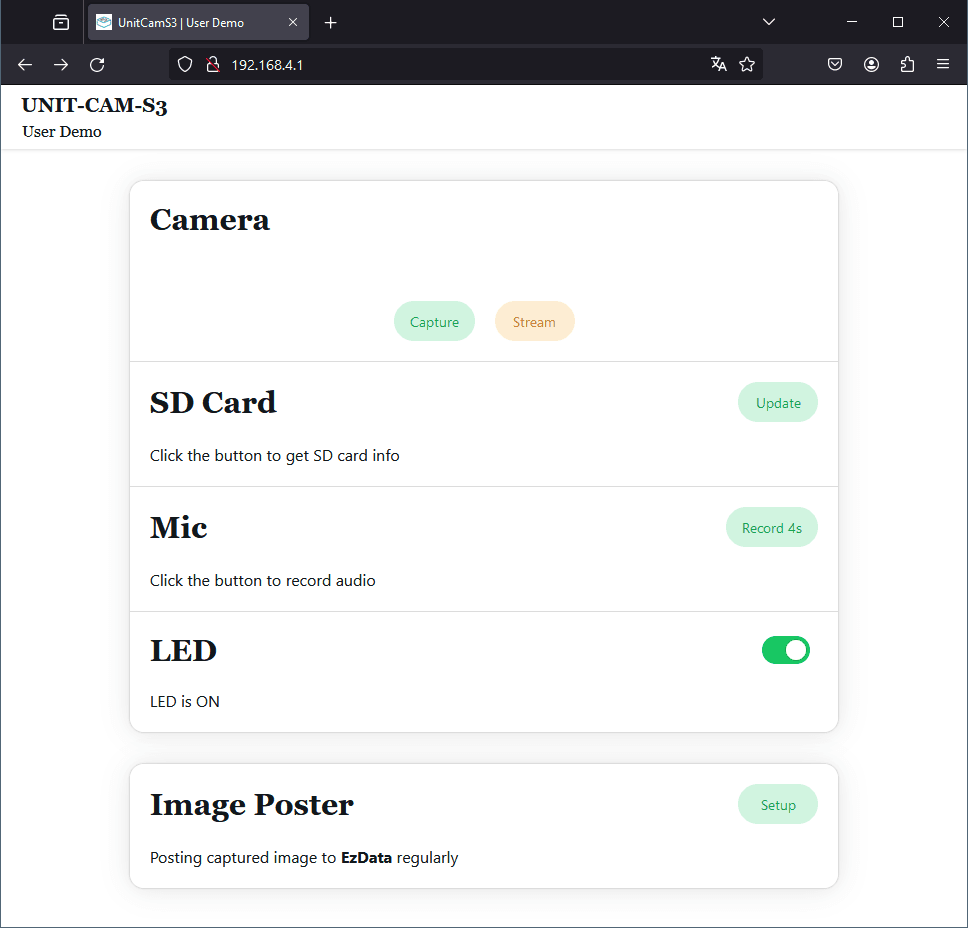Open the Firefox account profile icon
The height and width of the screenshot is (928, 968).
(x=871, y=65)
